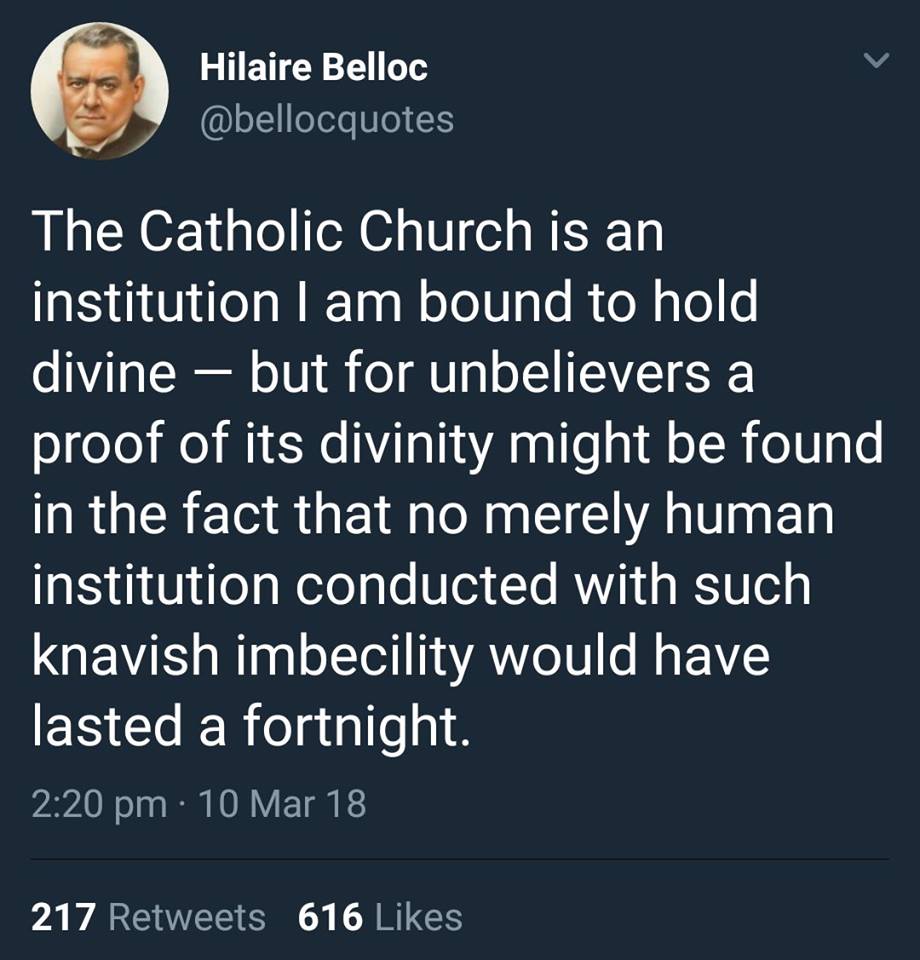Open the Hilaire Belloc display name link
This screenshot has height=960, width=920.
pyautogui.click(x=313, y=68)
